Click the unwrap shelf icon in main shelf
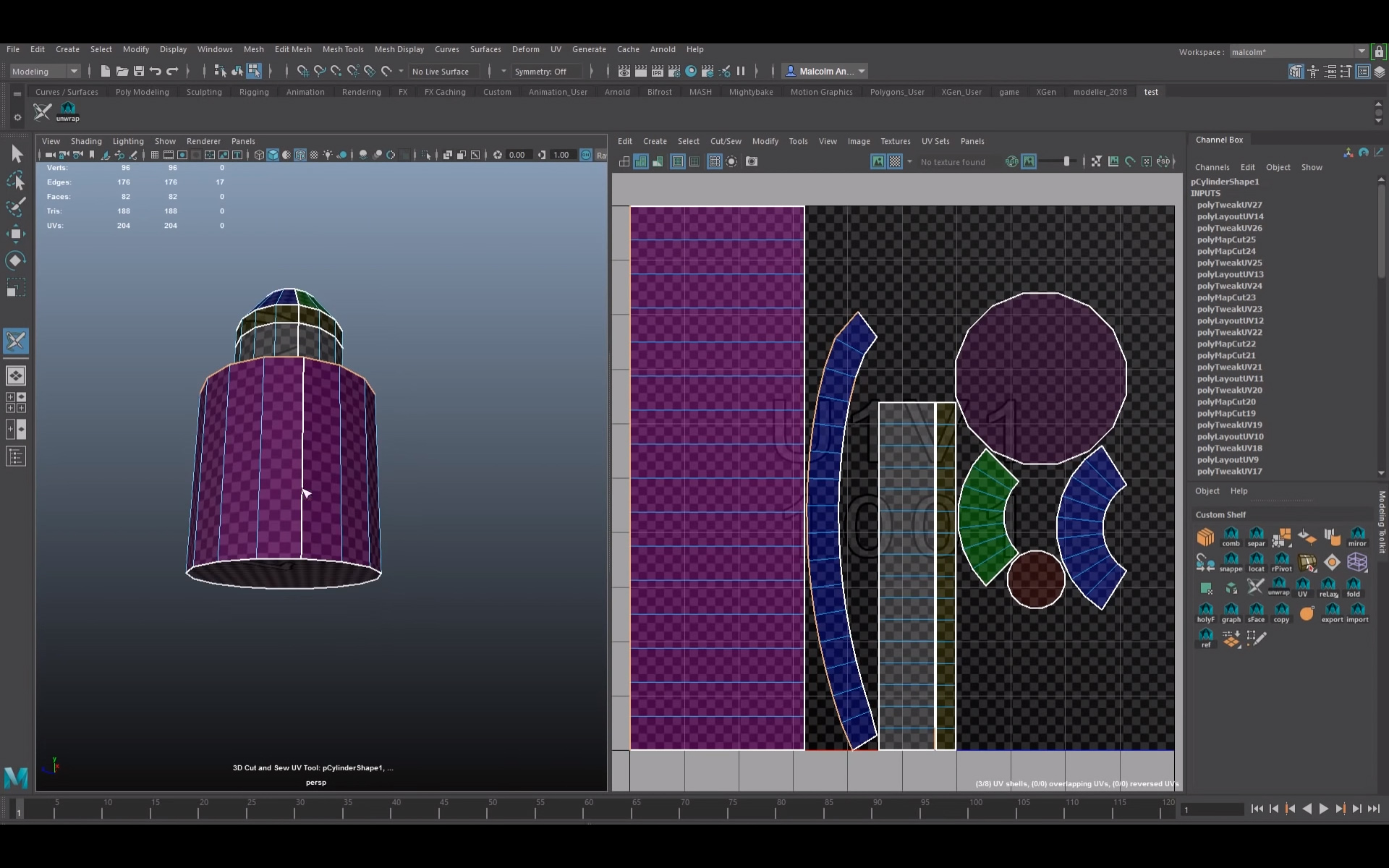 (67, 112)
